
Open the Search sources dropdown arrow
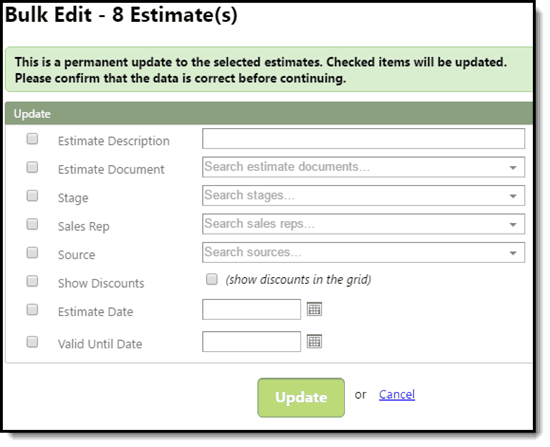pyautogui.click(x=513, y=253)
